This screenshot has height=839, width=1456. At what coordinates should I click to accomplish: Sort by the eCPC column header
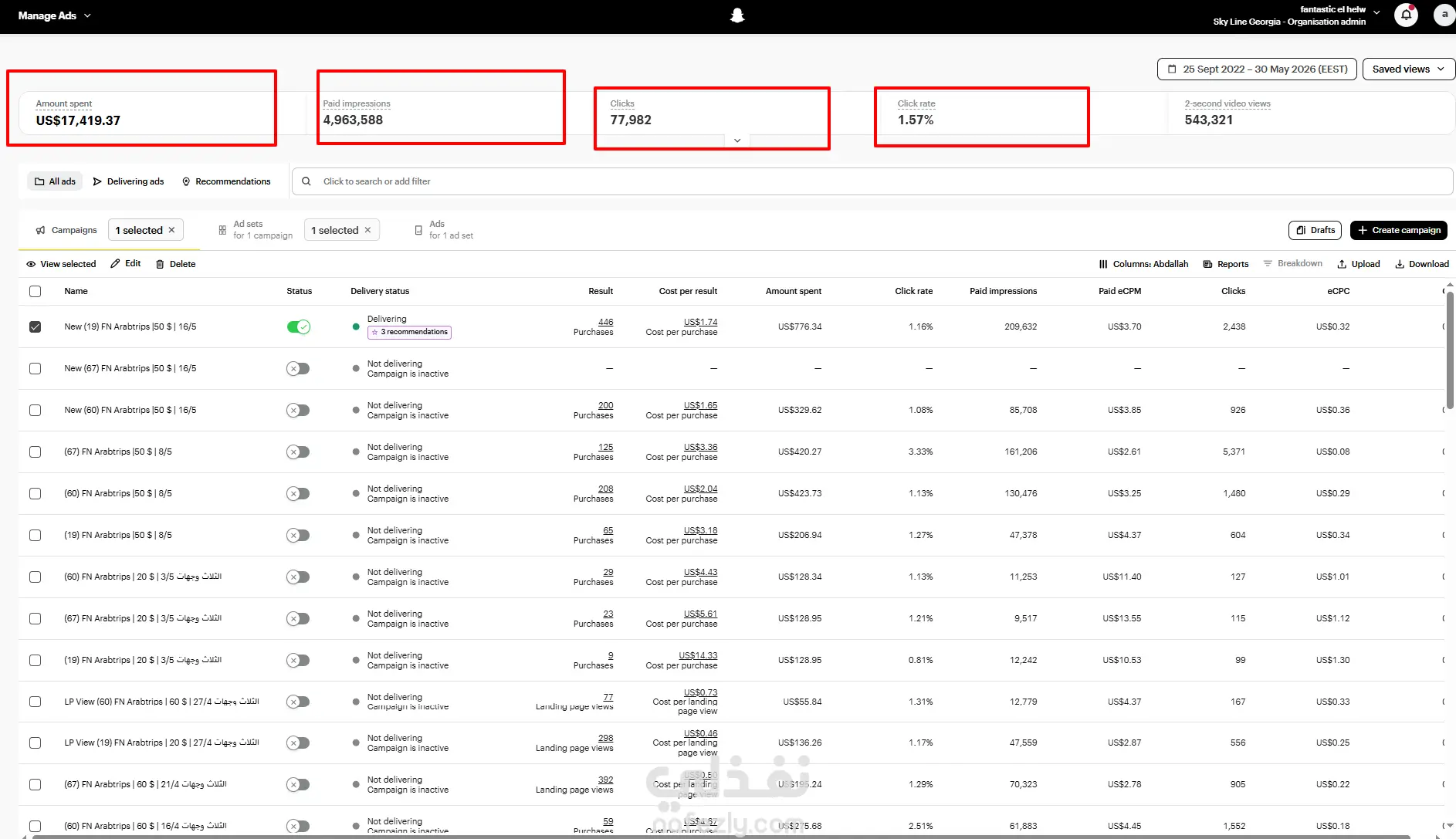coord(1339,291)
